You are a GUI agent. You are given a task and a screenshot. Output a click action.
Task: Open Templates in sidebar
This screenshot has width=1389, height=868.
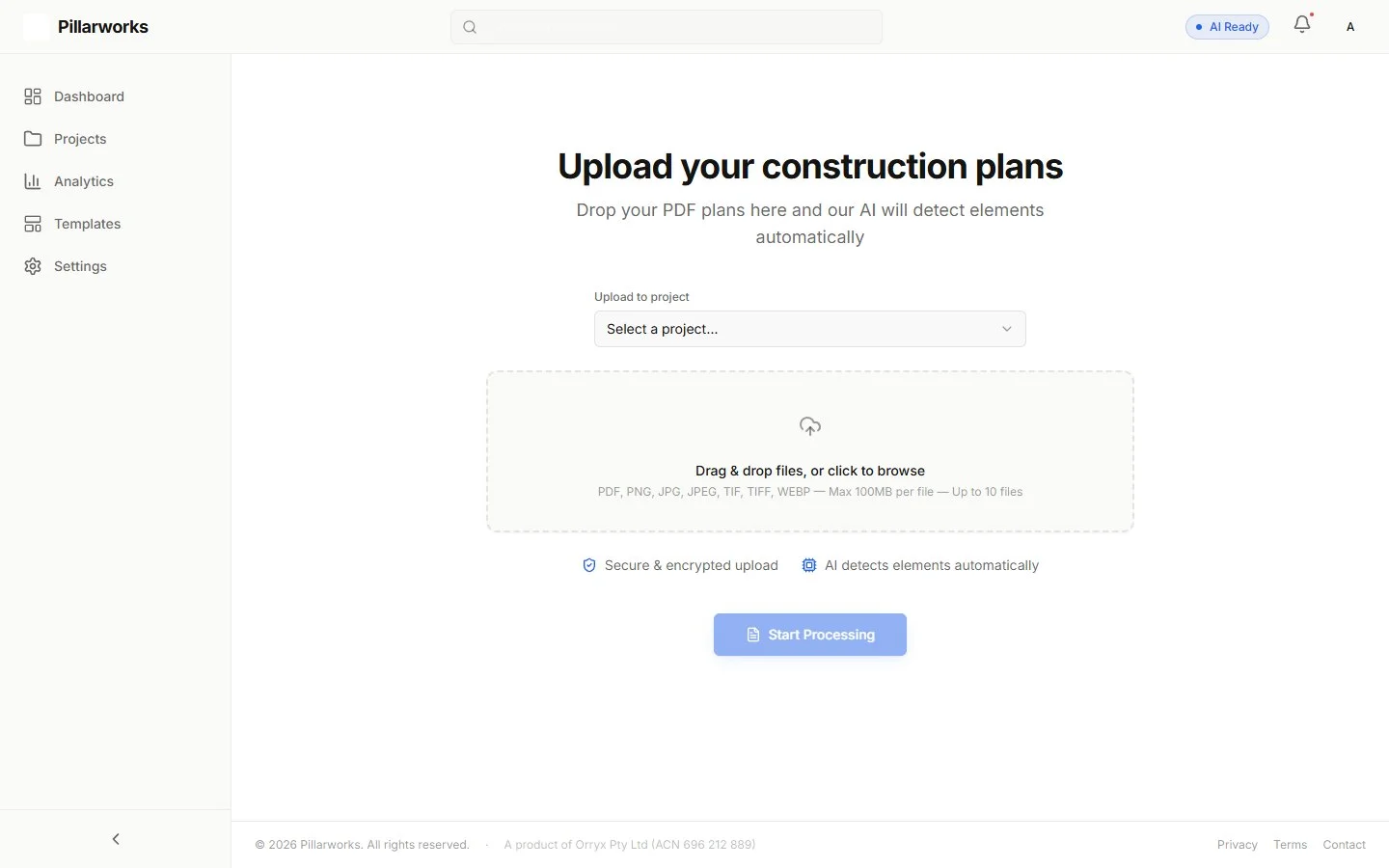tap(116, 224)
